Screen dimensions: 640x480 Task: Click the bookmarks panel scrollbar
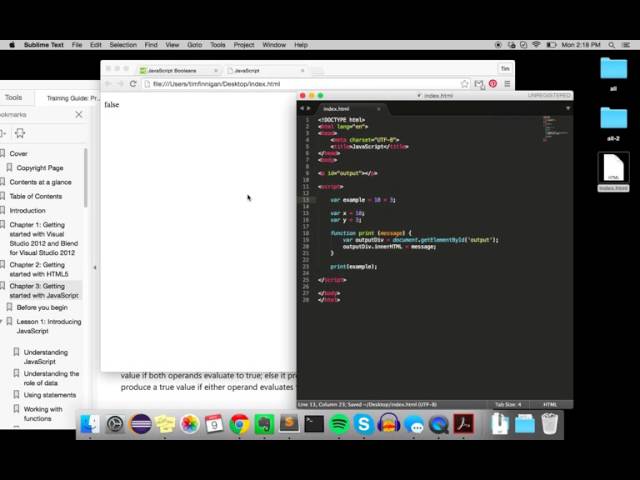click(x=86, y=178)
